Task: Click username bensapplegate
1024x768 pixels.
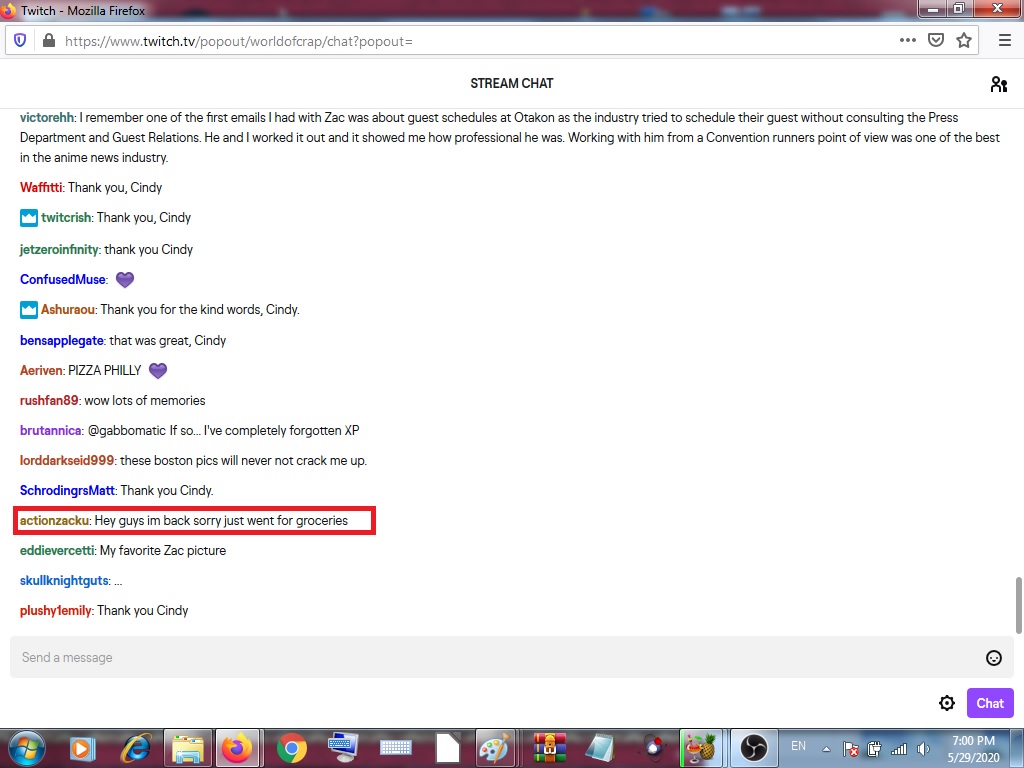Action: coord(61,340)
